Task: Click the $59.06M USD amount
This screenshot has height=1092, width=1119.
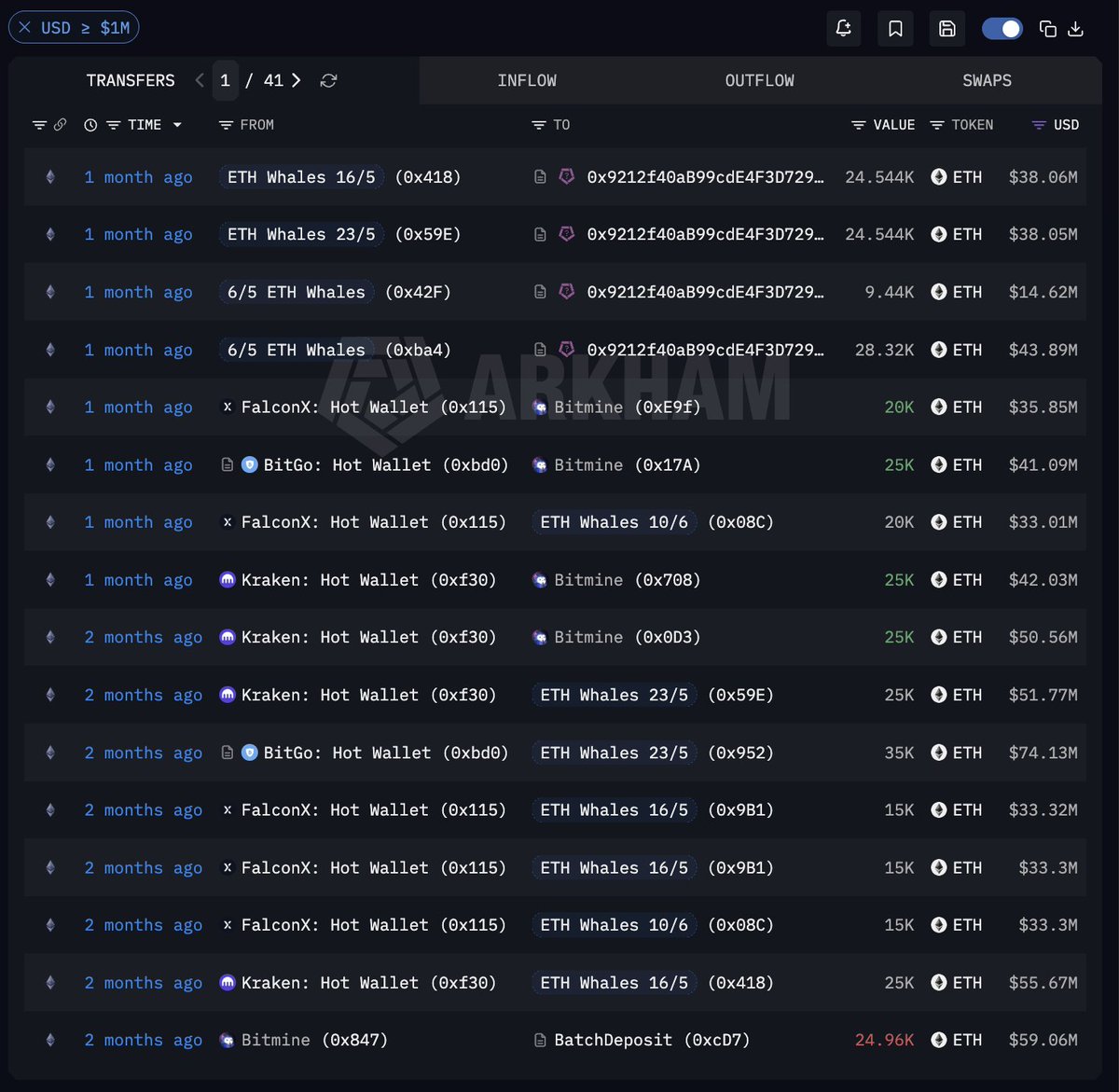Action: (1043, 1041)
